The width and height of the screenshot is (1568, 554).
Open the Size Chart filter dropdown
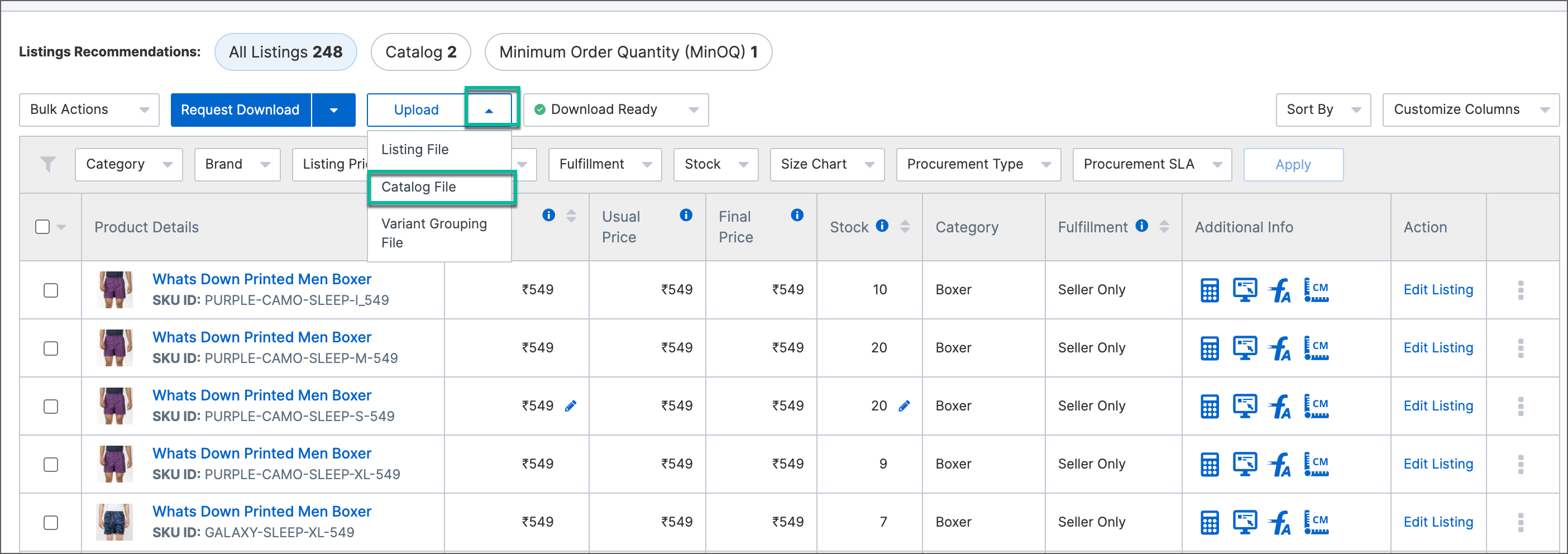[827, 164]
